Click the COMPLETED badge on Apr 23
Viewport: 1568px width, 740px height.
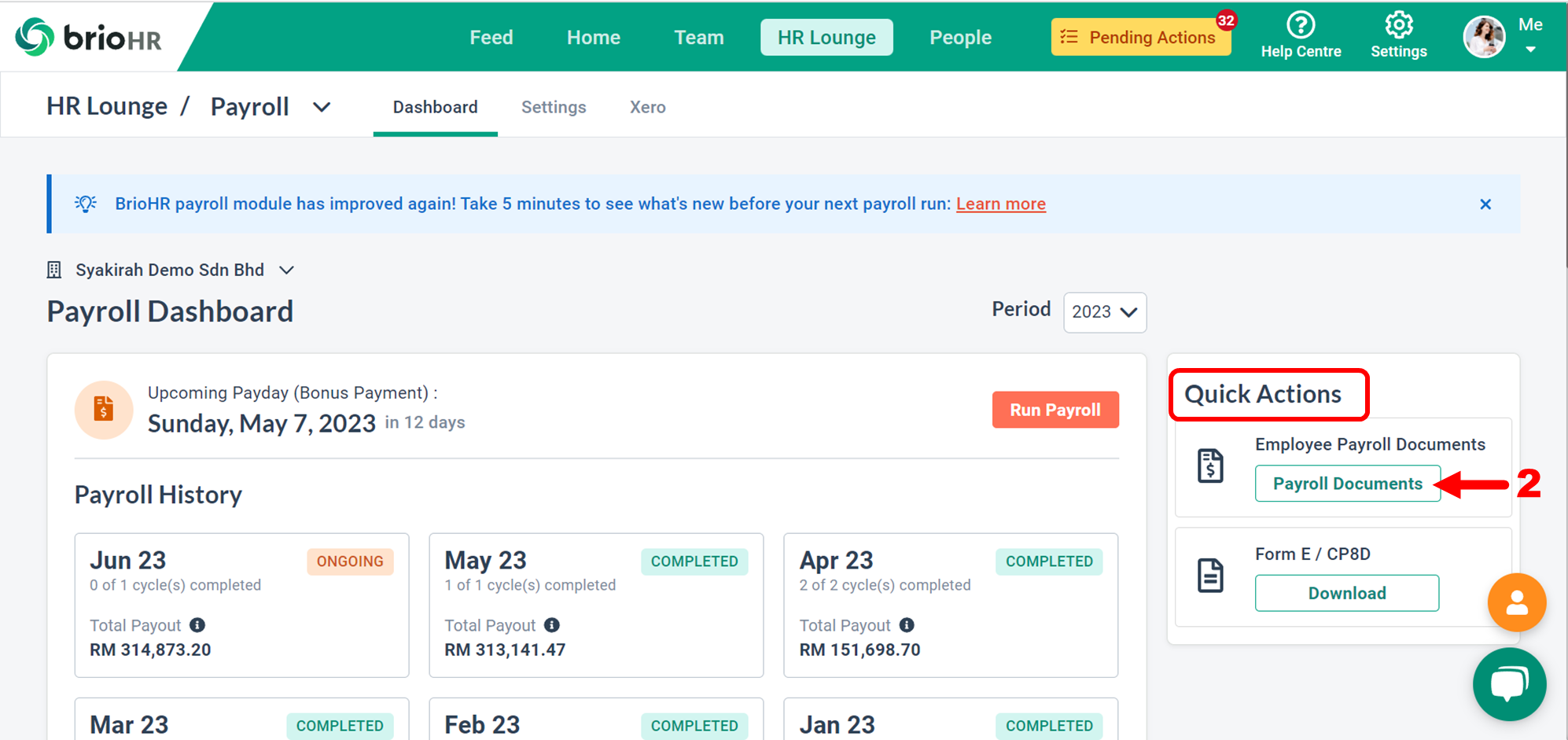1049,561
